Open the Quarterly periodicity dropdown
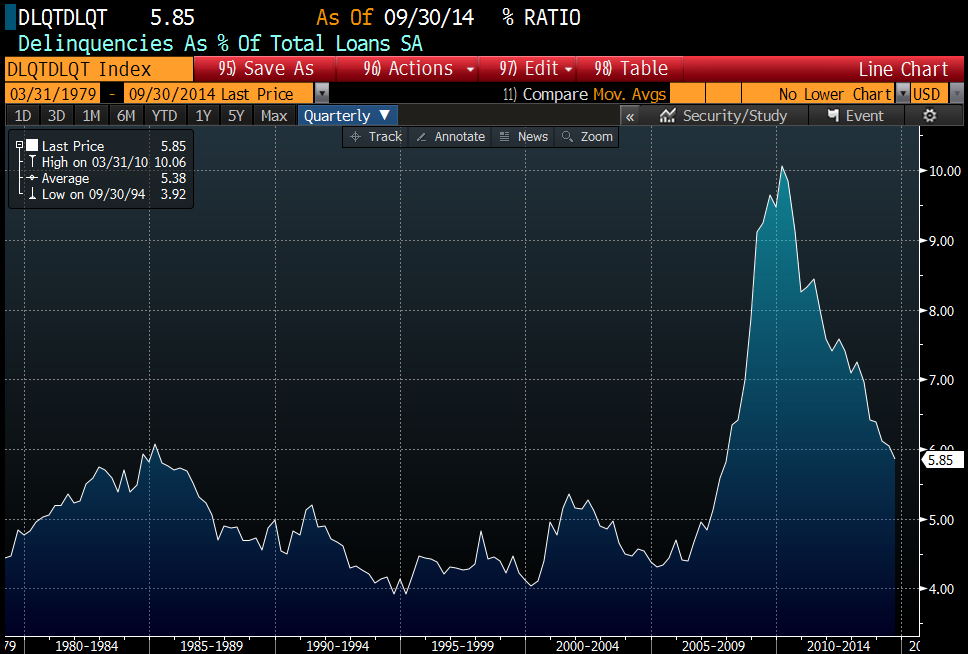The height and width of the screenshot is (654, 968). 347,116
